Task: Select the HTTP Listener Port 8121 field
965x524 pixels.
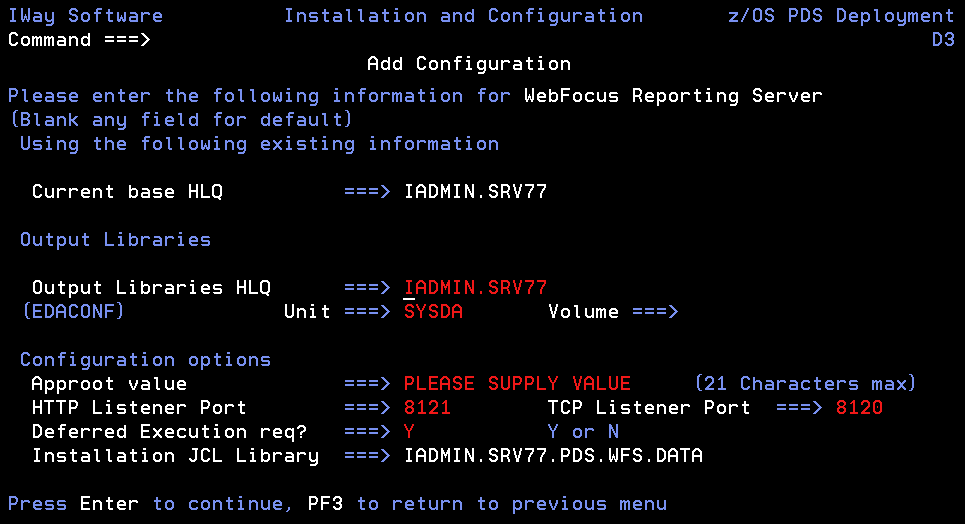Action: [427, 408]
